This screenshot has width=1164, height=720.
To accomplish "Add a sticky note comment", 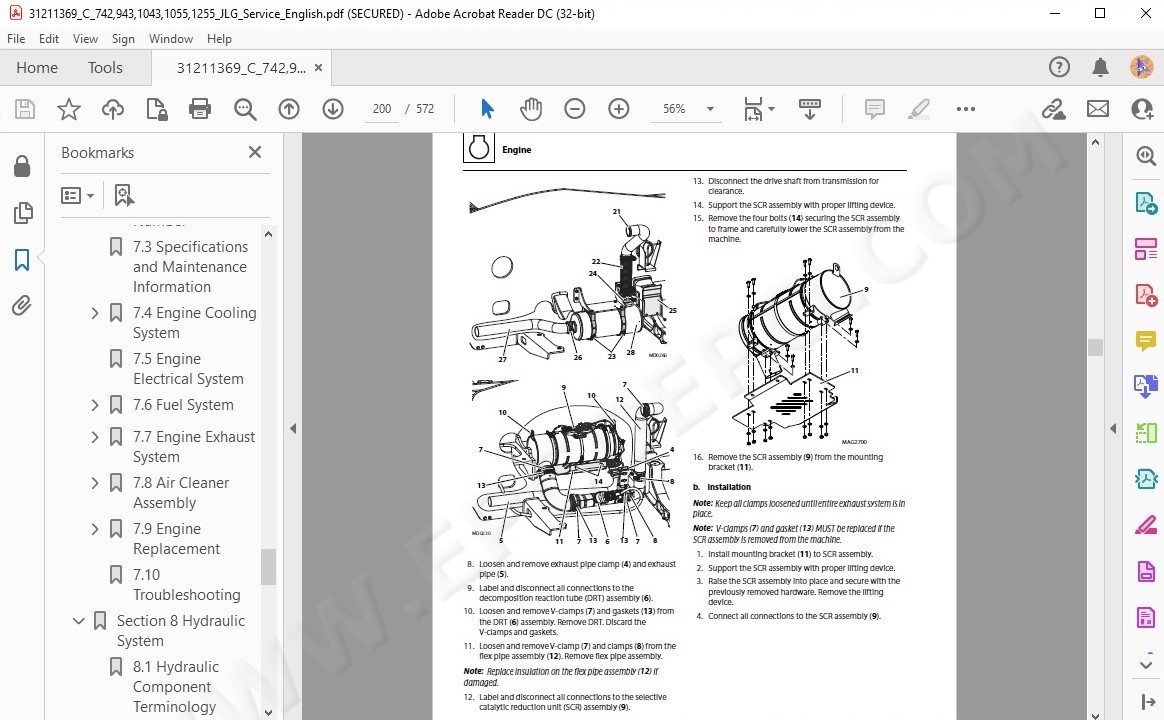I will 875,109.
